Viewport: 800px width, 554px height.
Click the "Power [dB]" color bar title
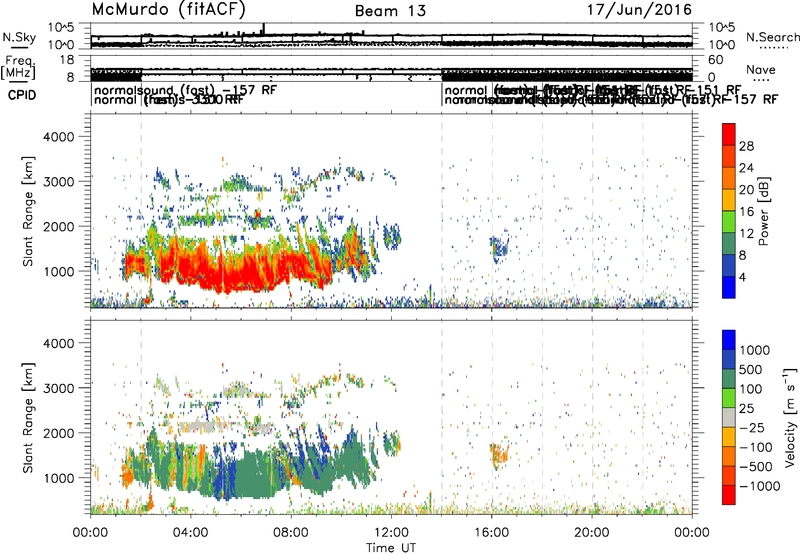pos(763,211)
